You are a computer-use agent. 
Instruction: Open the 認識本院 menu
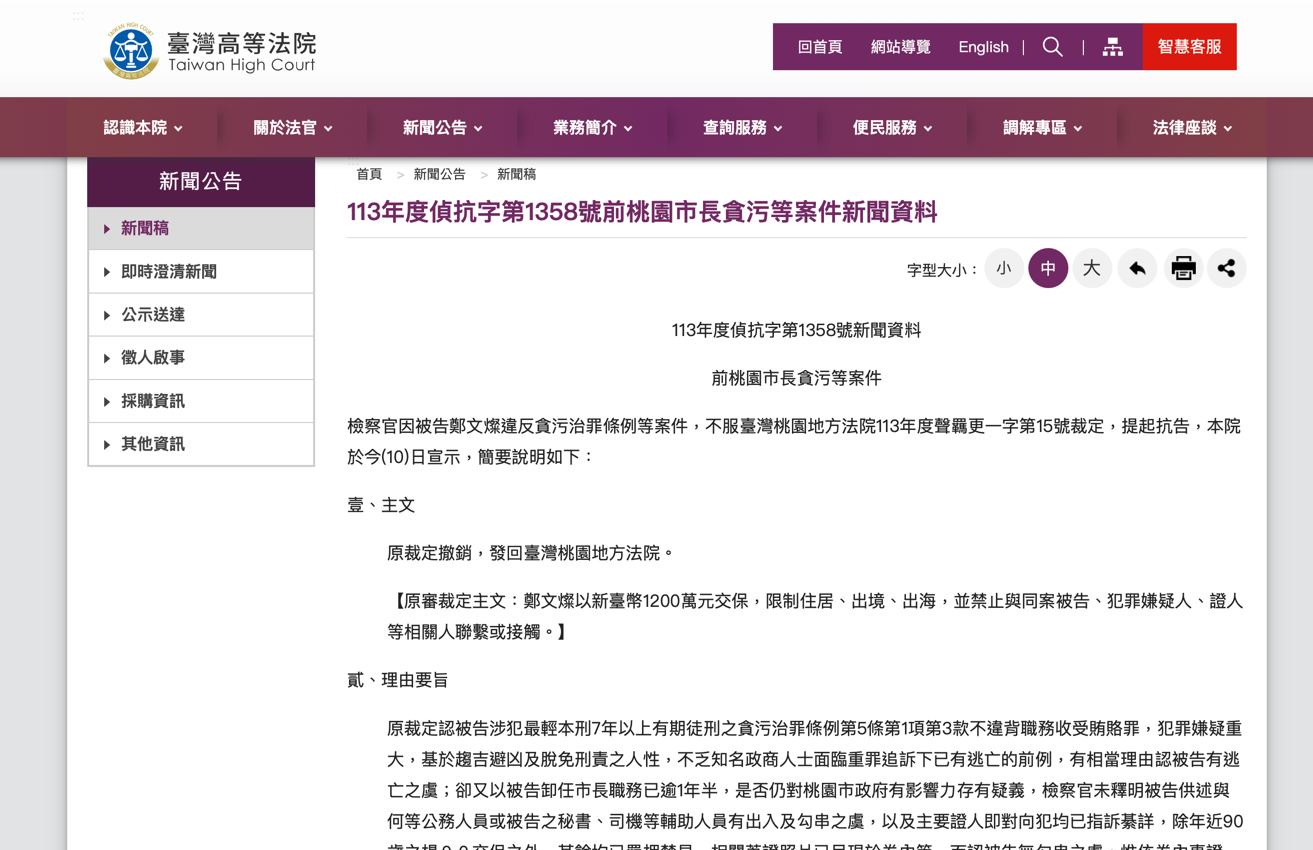click(141, 127)
